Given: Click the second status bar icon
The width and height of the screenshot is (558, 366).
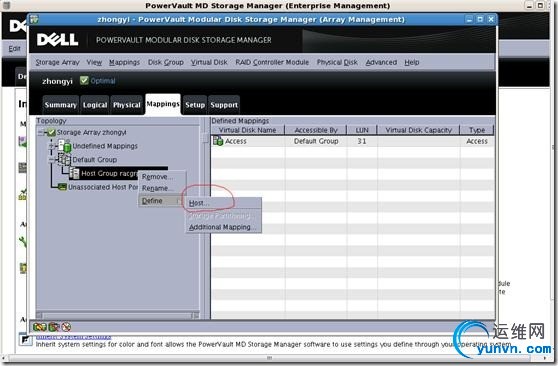Looking at the screenshot, I should coord(54,326).
